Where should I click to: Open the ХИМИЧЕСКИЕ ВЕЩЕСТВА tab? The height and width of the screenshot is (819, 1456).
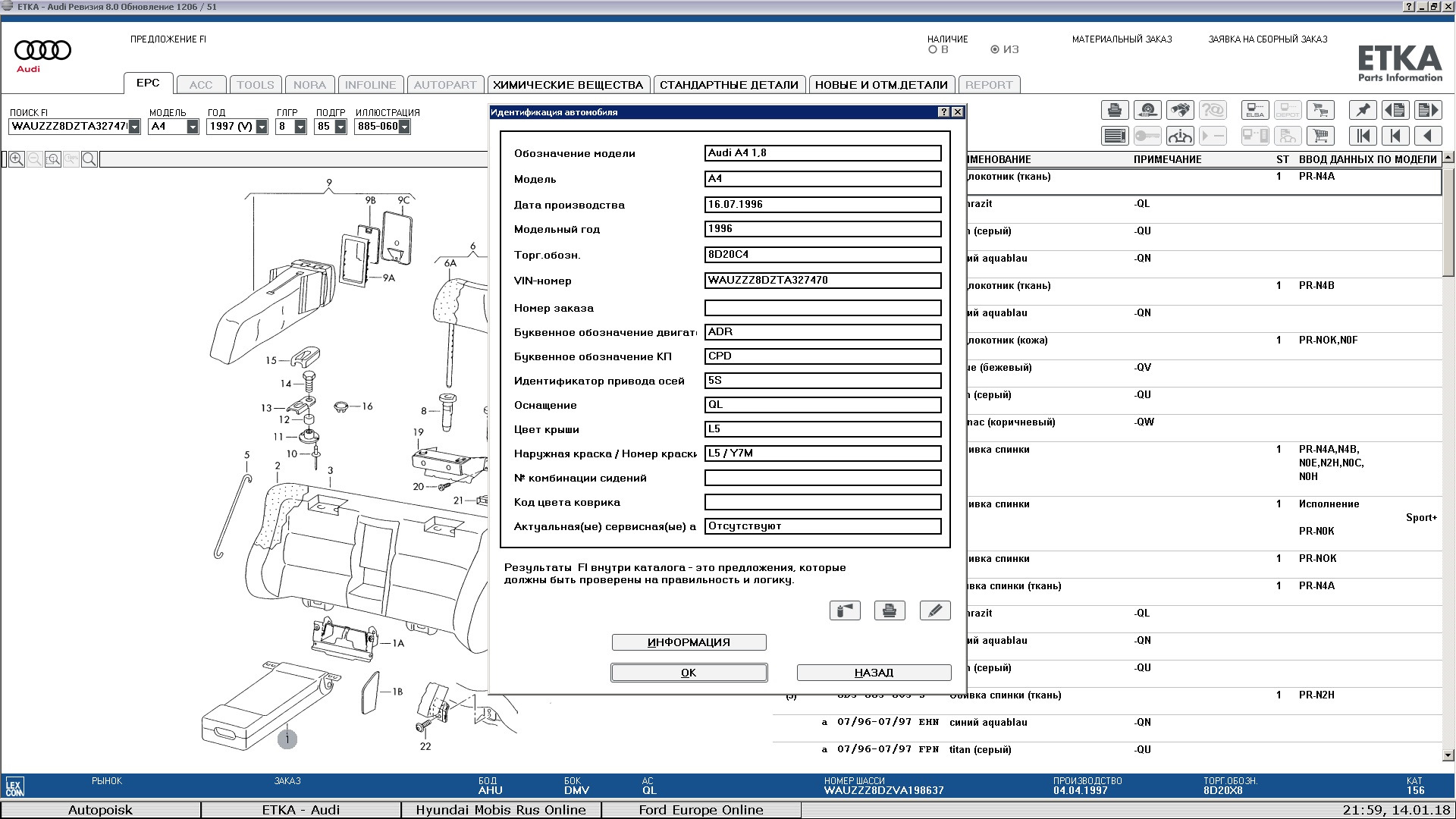coord(568,85)
